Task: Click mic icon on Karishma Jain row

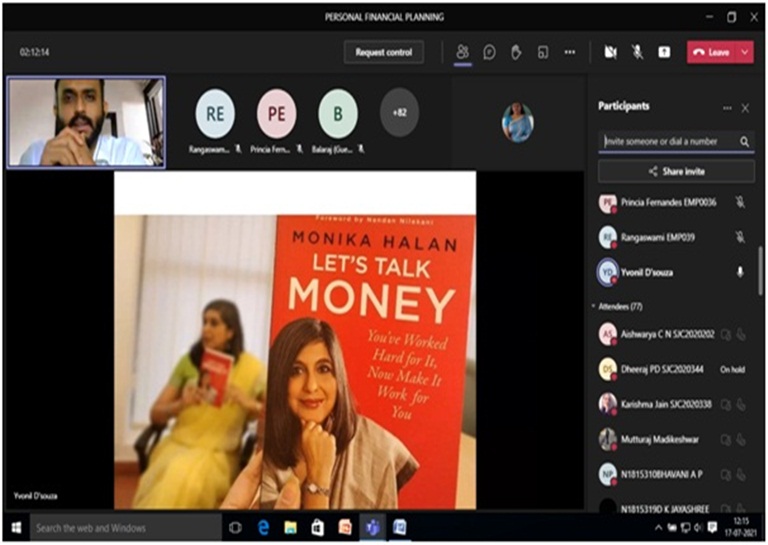Action: click(742, 405)
